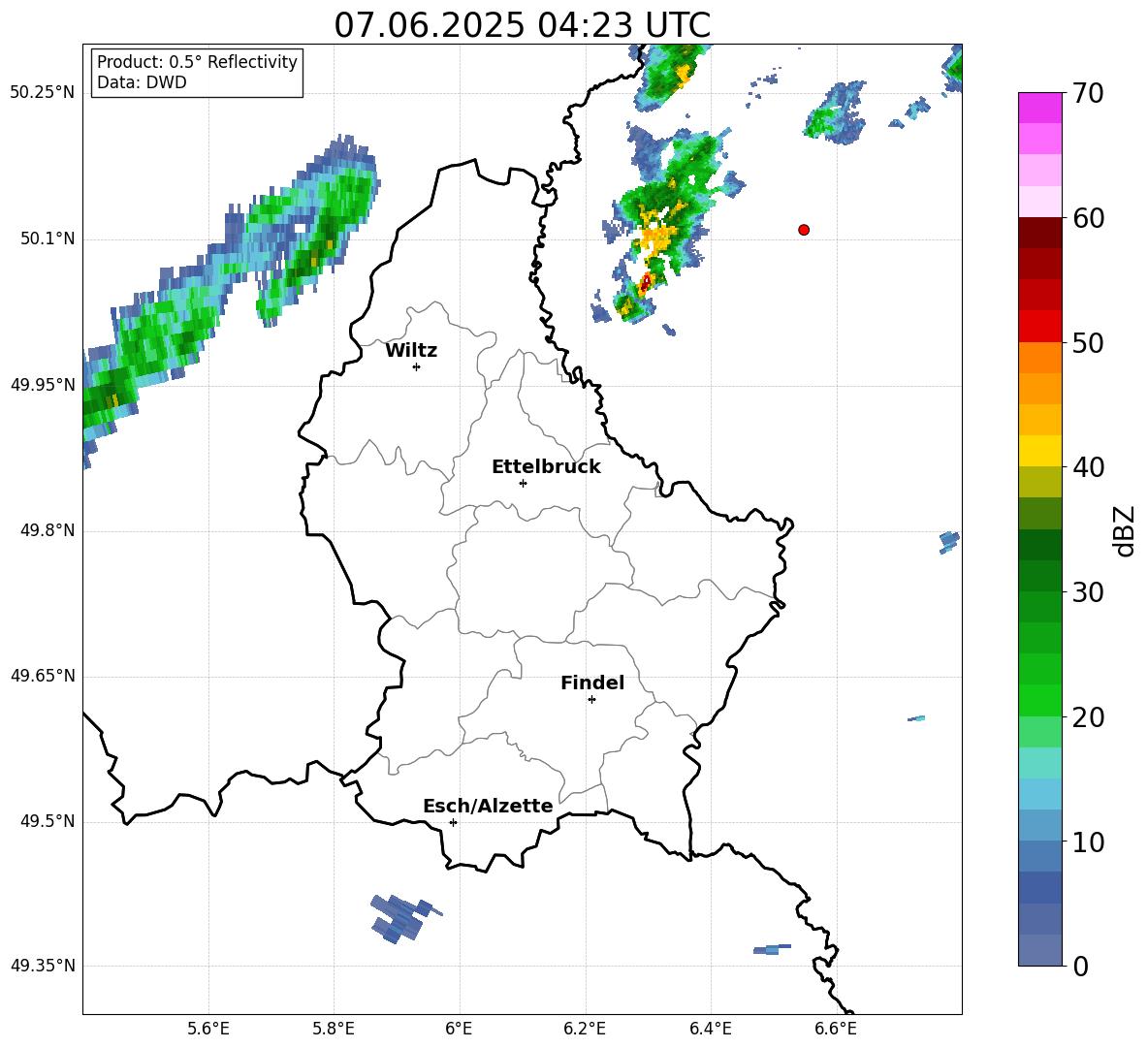Click the 70 tick on the colorbar
The image size is (1148, 1048).
(x=1088, y=94)
